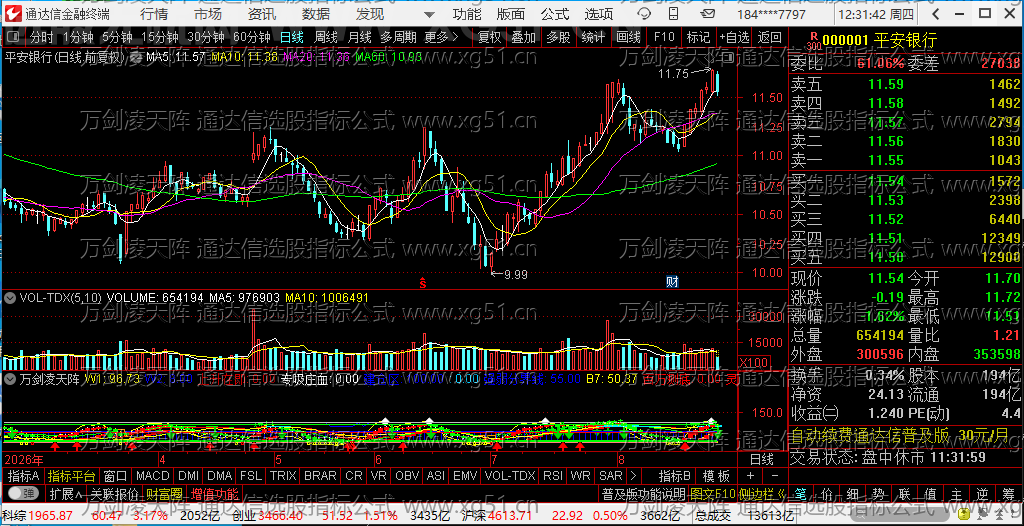Screen dimensions: 1024x526
Task: Open 关联报价 related quotes
Action: (x=114, y=493)
